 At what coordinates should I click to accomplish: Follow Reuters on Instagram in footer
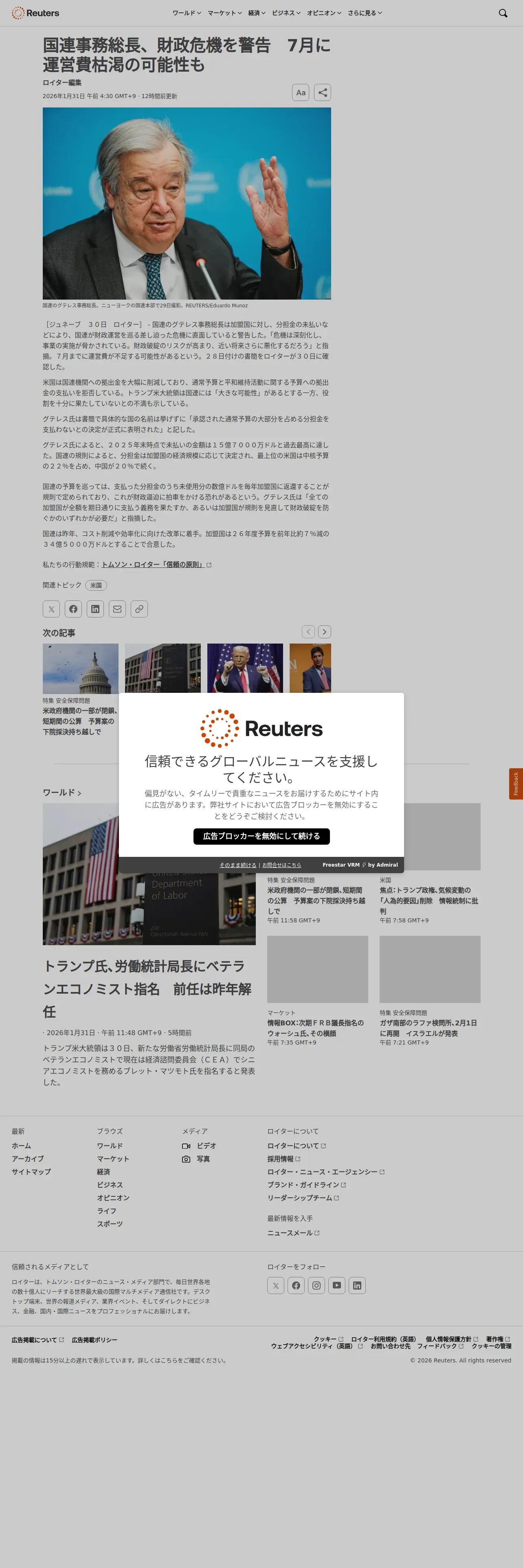tap(316, 1285)
